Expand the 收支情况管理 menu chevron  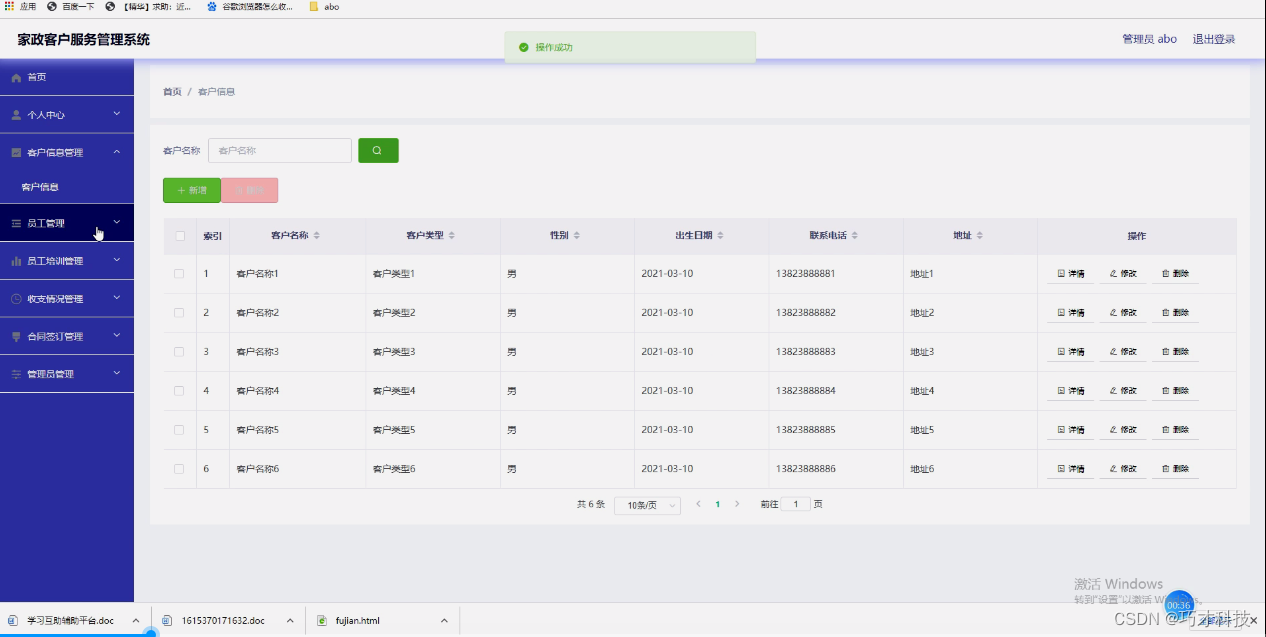[x=117, y=298]
